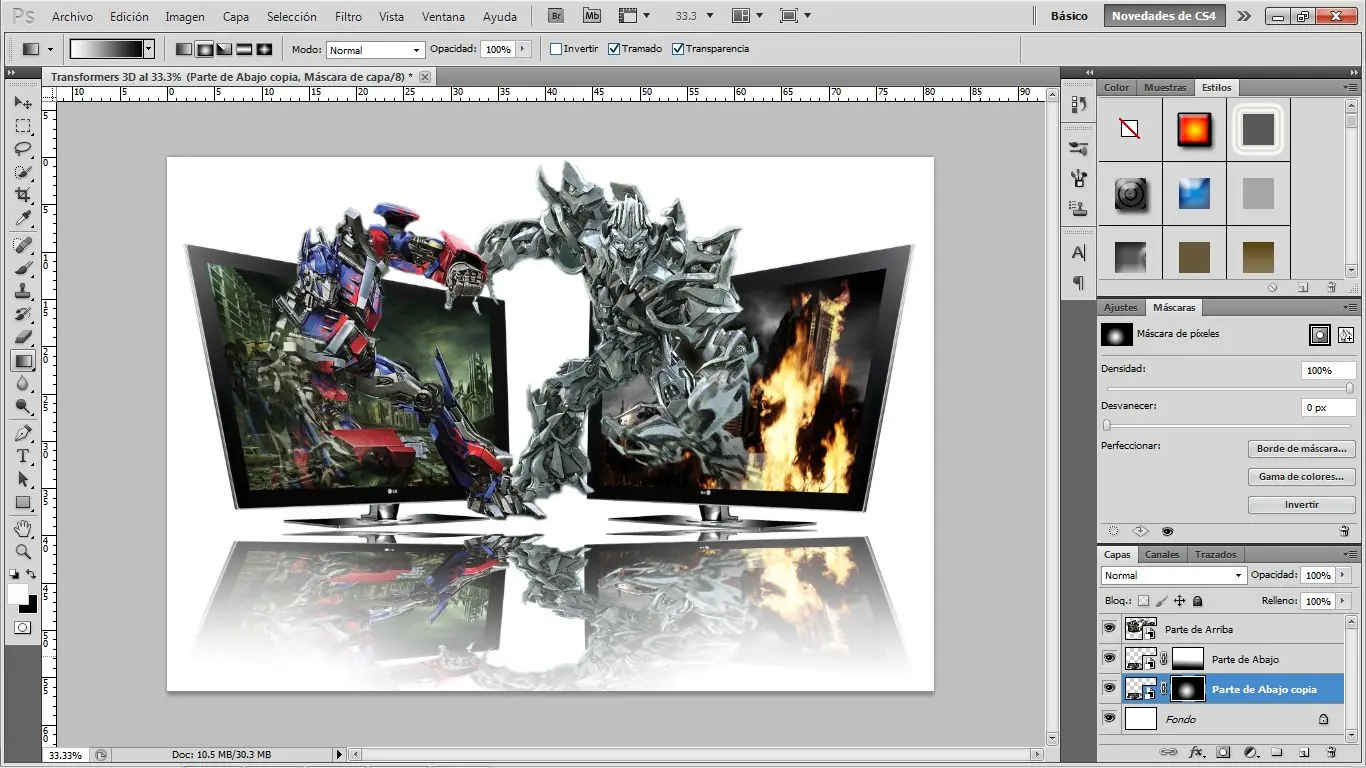The height and width of the screenshot is (768, 1366).
Task: Select the Eyedropper tool
Action: click(23, 218)
